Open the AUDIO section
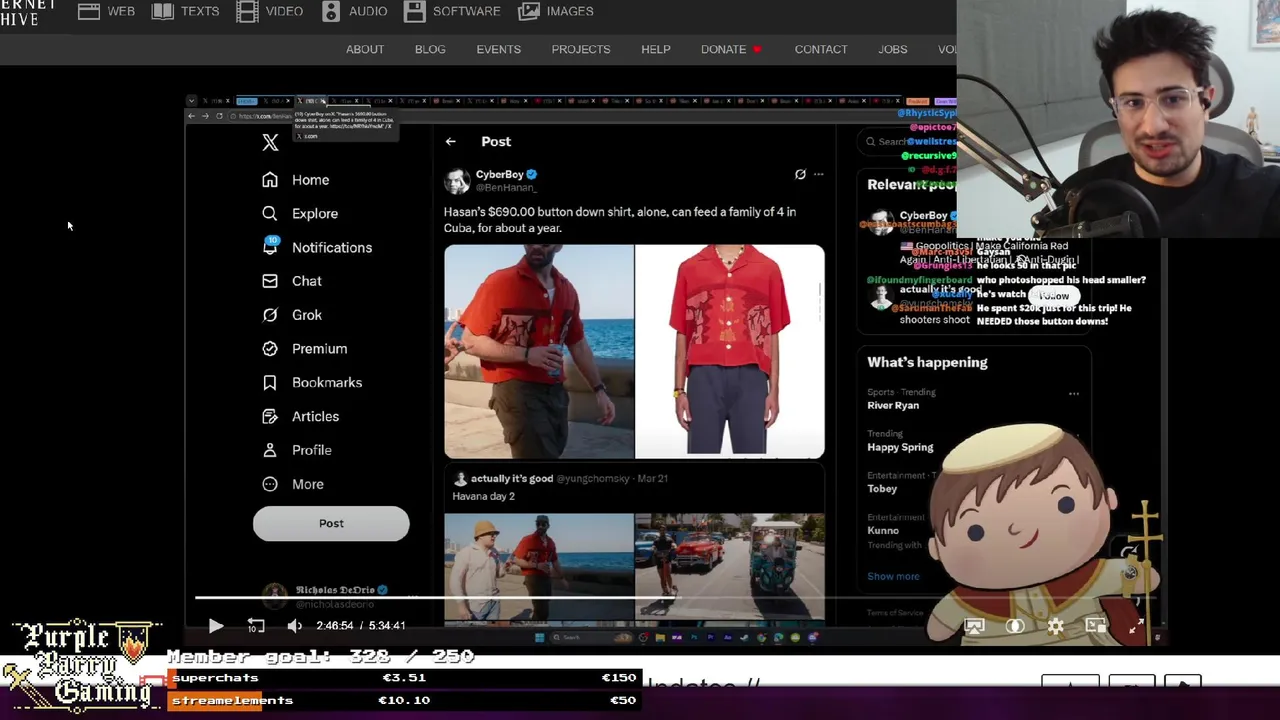 (x=354, y=11)
